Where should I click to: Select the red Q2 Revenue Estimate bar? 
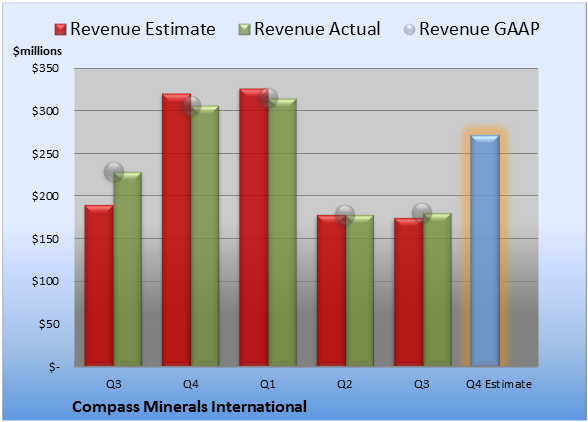click(331, 290)
